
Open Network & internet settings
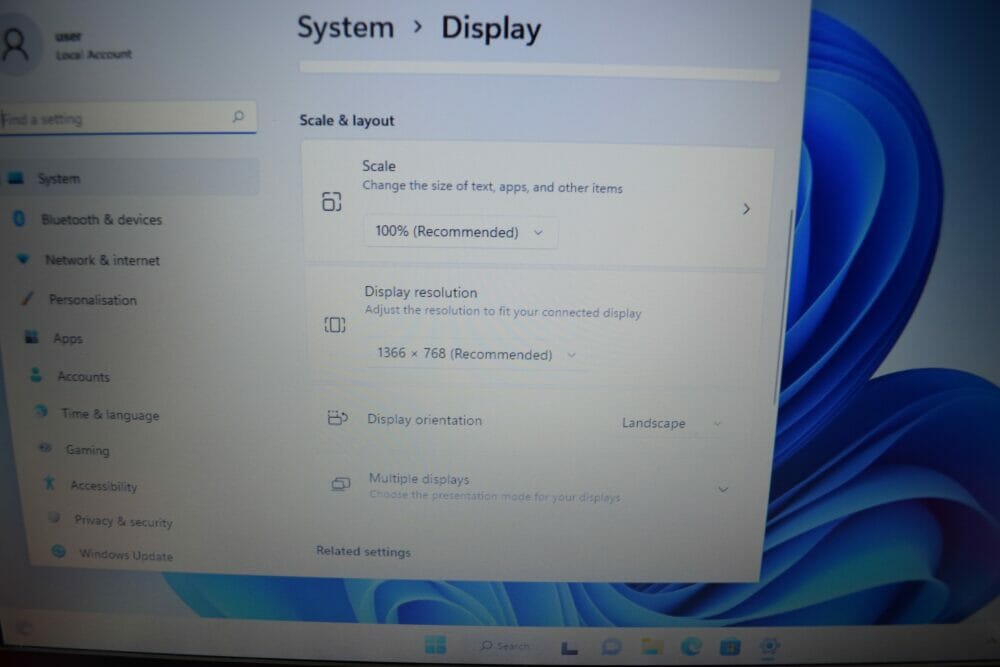point(102,260)
